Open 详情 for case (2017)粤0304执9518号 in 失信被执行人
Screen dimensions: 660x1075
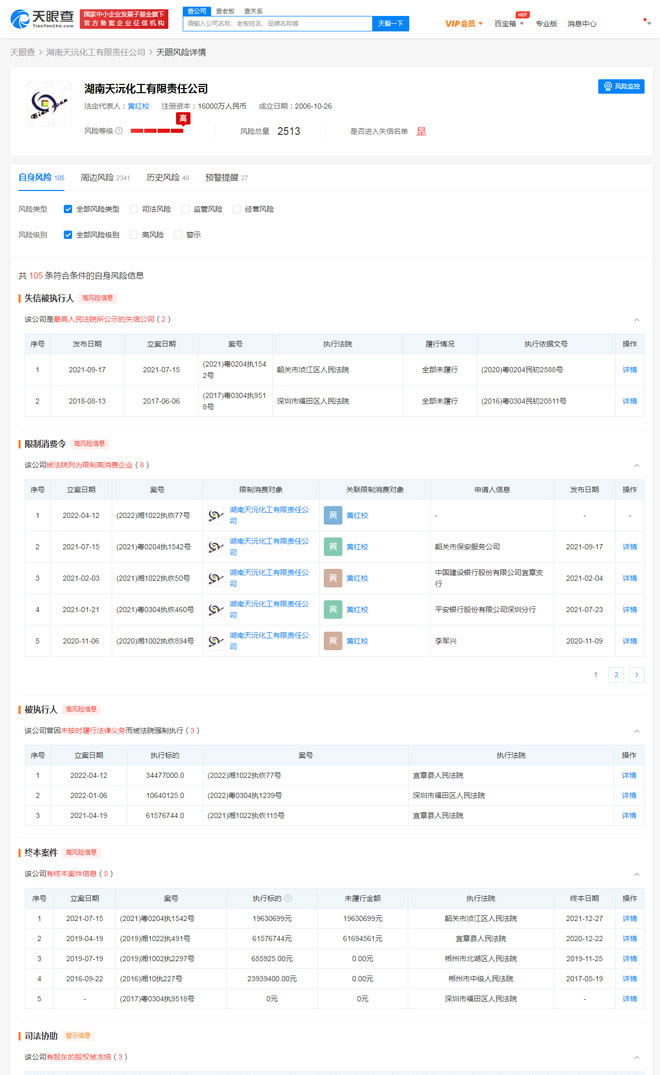(x=630, y=401)
